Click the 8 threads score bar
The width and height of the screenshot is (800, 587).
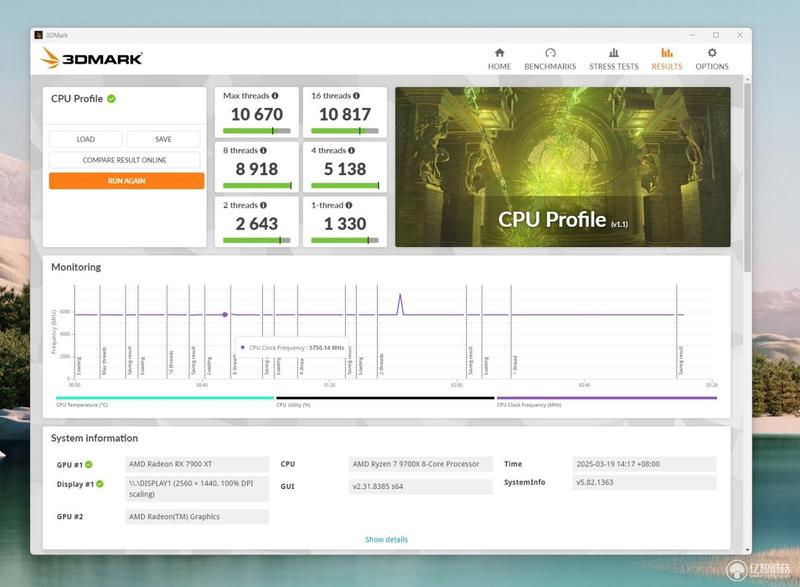point(257,186)
